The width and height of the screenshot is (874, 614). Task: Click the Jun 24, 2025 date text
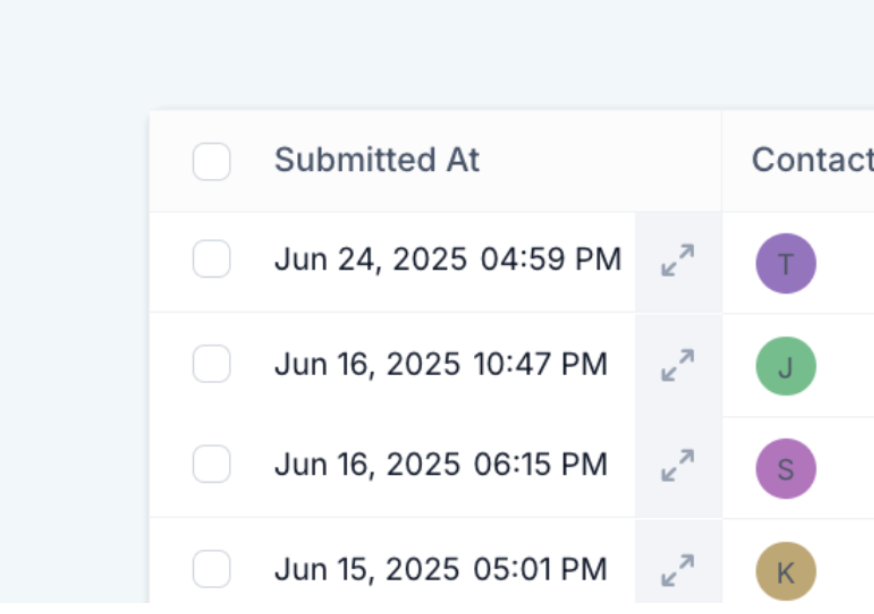pyautogui.click(x=370, y=260)
